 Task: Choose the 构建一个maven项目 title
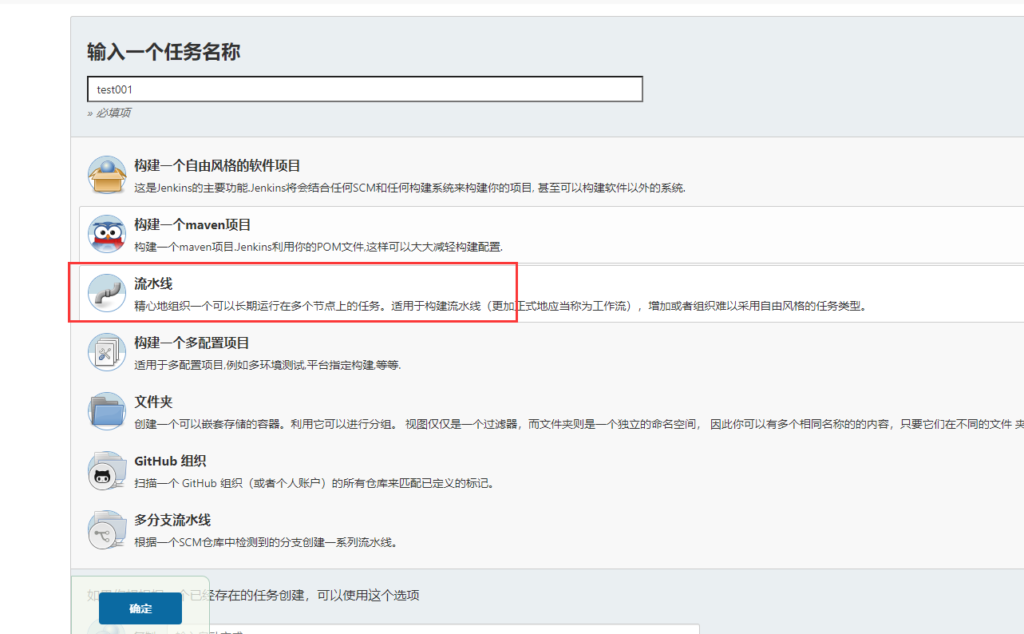(193, 225)
